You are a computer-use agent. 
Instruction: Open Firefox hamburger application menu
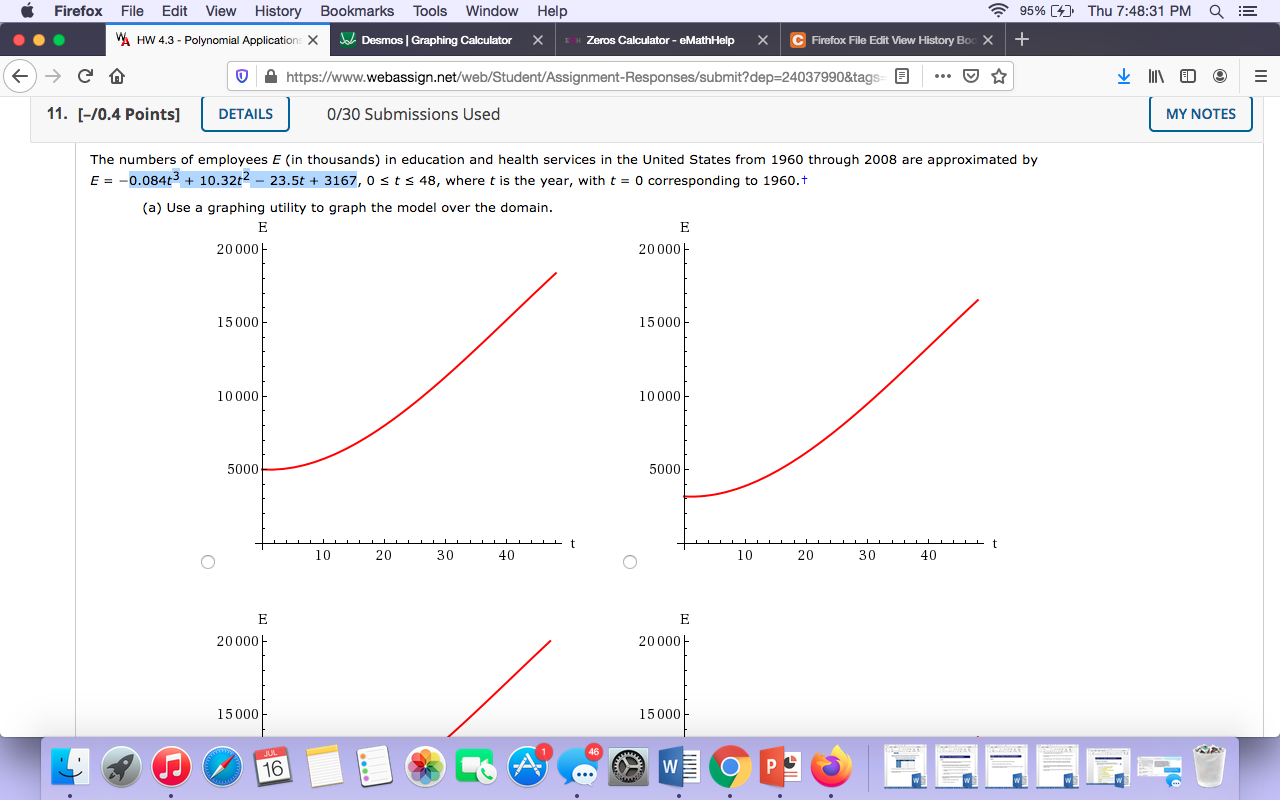pos(1260,76)
